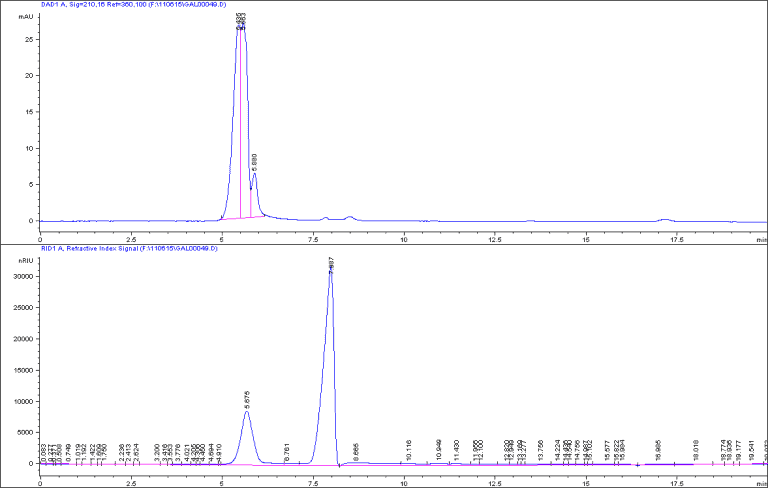Click the 18.018 retention time label
The height and width of the screenshot is (488, 768).
pyautogui.click(x=696, y=447)
